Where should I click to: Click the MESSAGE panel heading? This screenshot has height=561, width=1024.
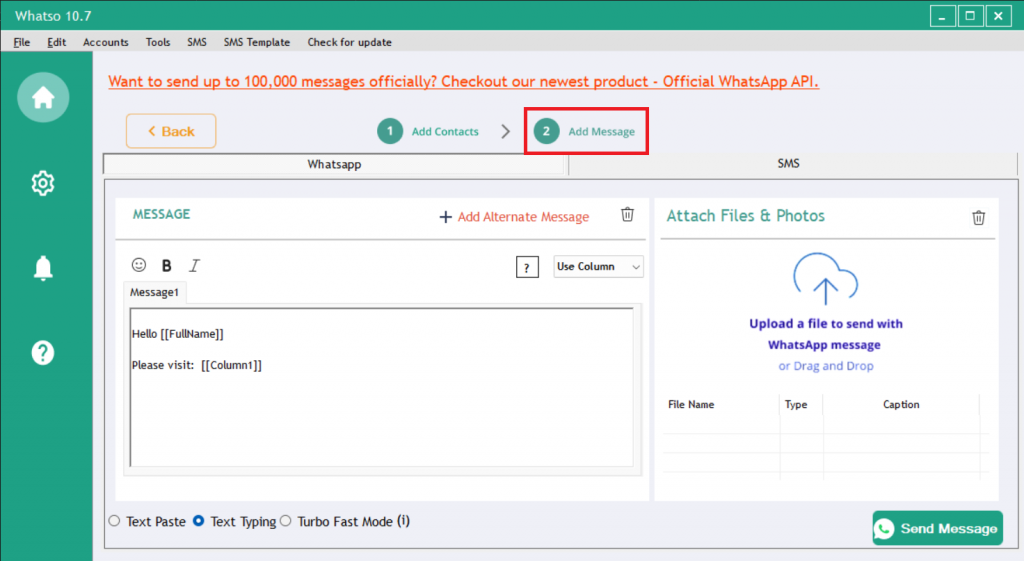pos(161,214)
